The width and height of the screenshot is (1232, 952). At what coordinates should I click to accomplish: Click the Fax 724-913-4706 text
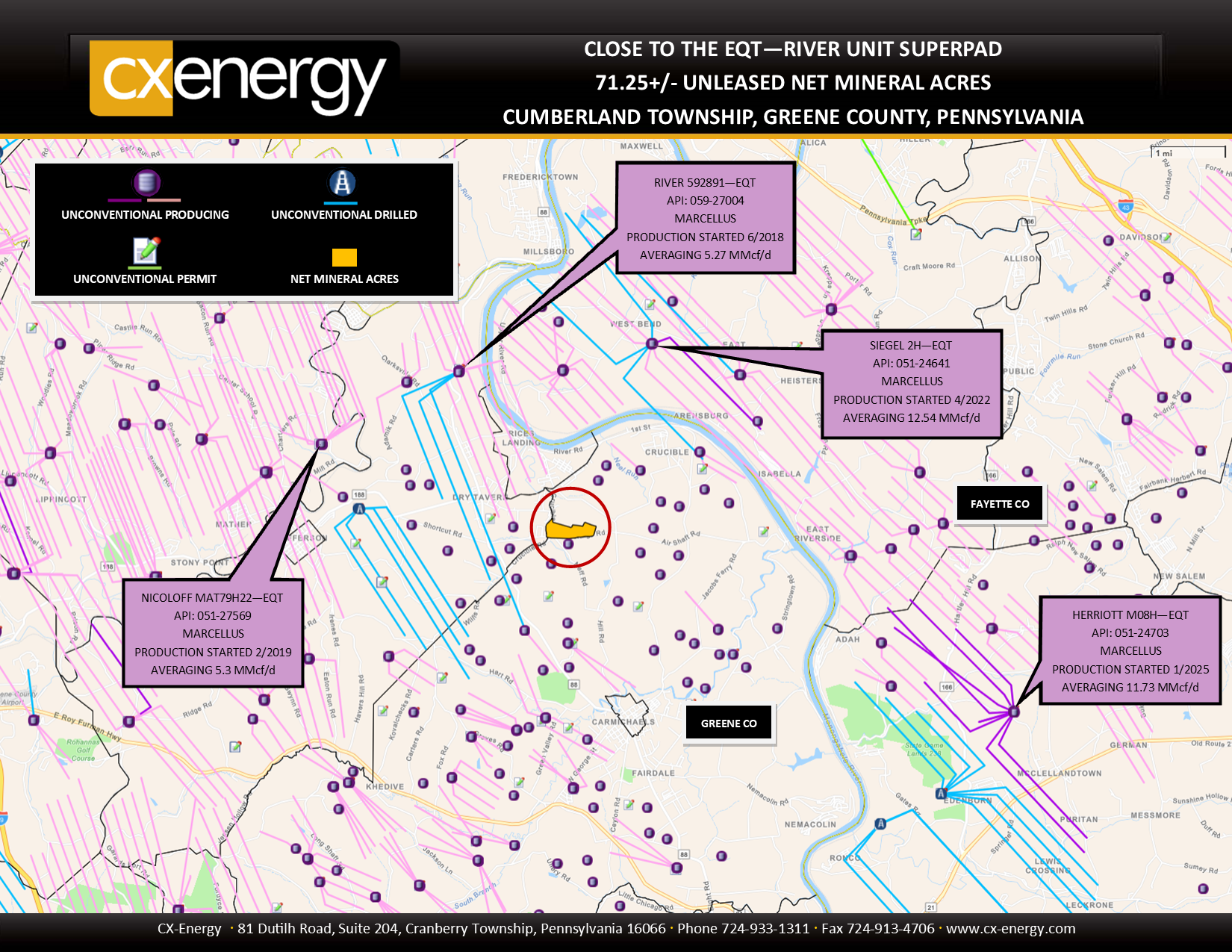tap(878, 928)
